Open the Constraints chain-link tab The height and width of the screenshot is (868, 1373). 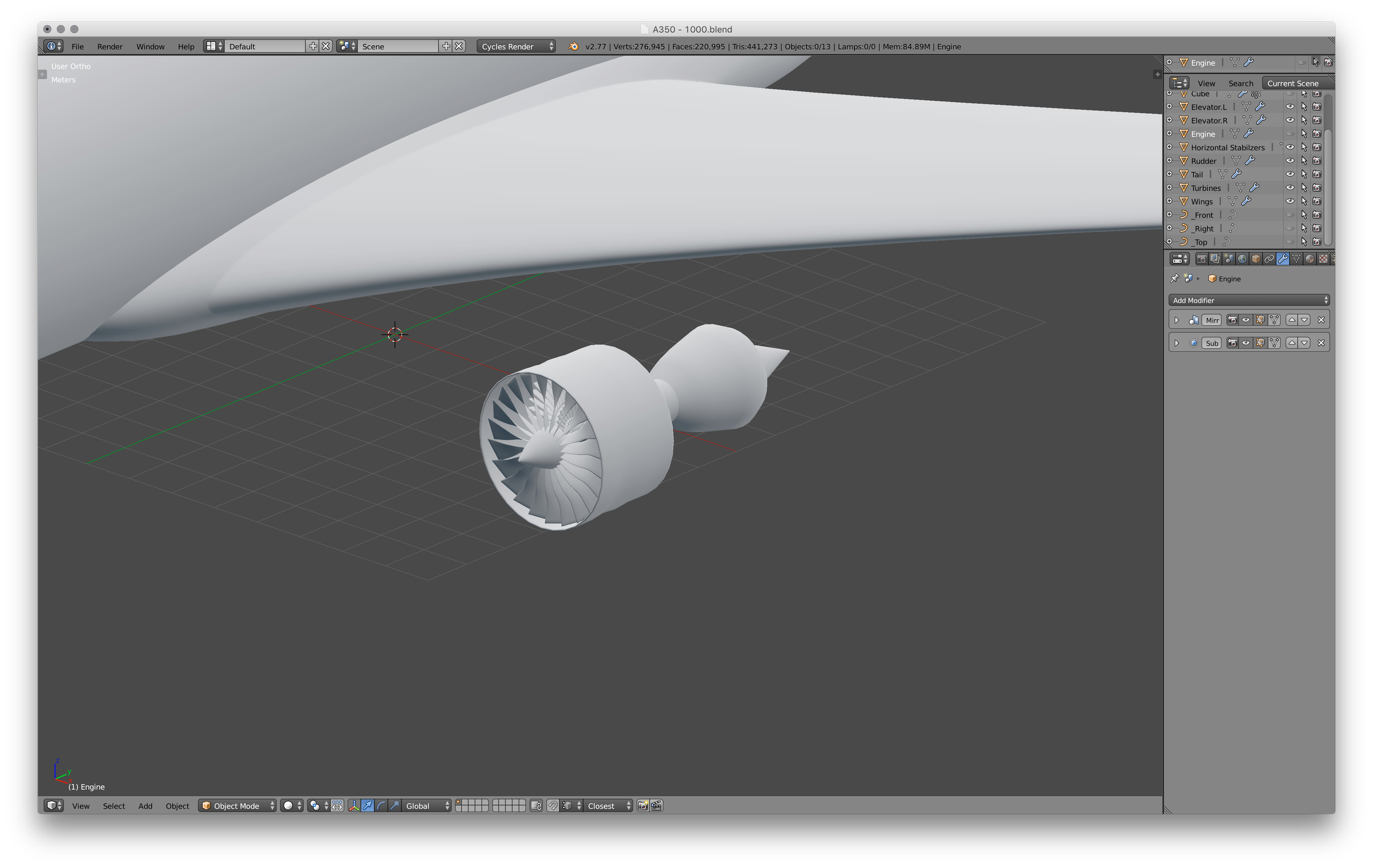coord(1269,259)
